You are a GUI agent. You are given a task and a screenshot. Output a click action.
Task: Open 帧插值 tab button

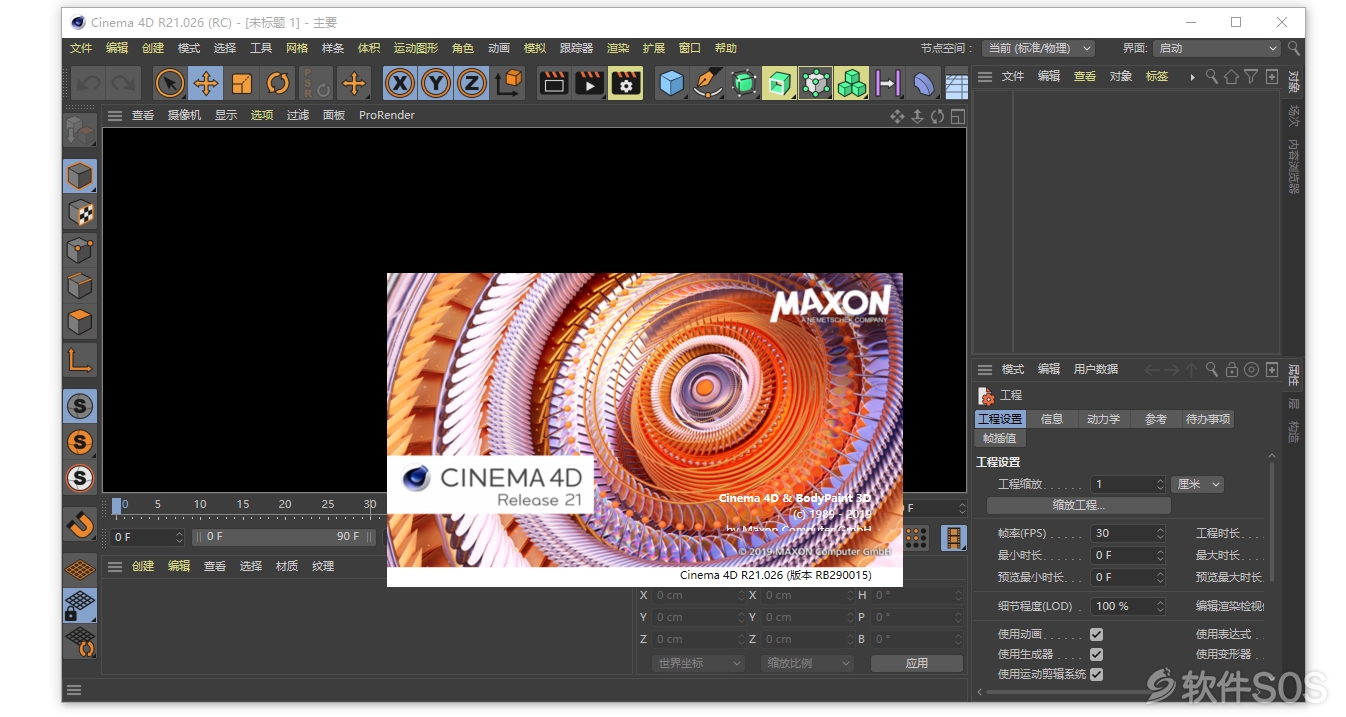point(999,438)
